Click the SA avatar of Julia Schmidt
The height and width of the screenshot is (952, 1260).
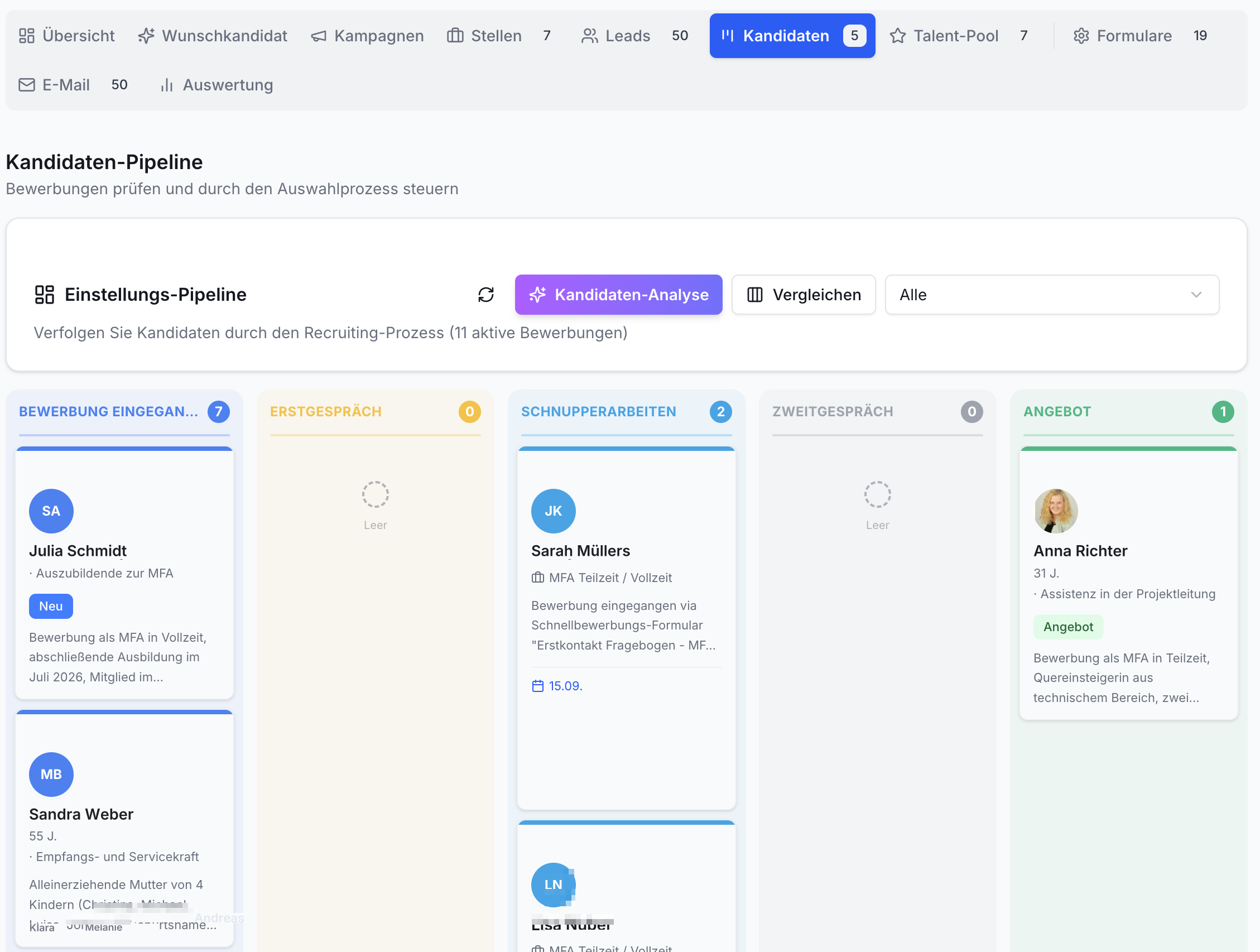pos(51,511)
